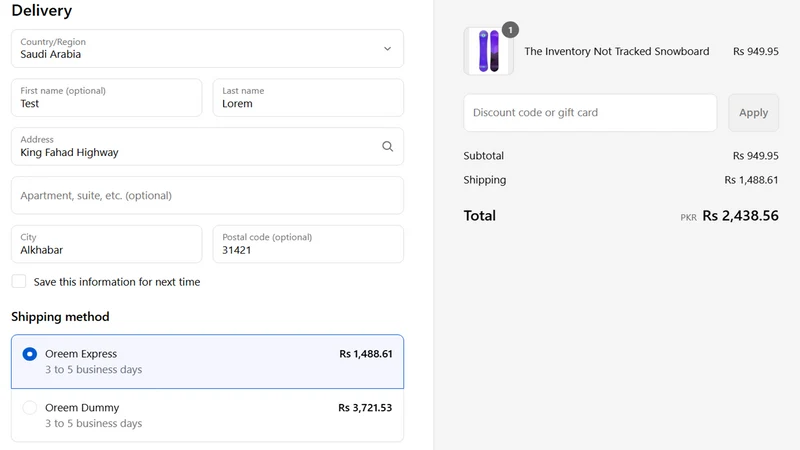Click the City field containing Alkhabar
This screenshot has height=450, width=800.
click(107, 244)
